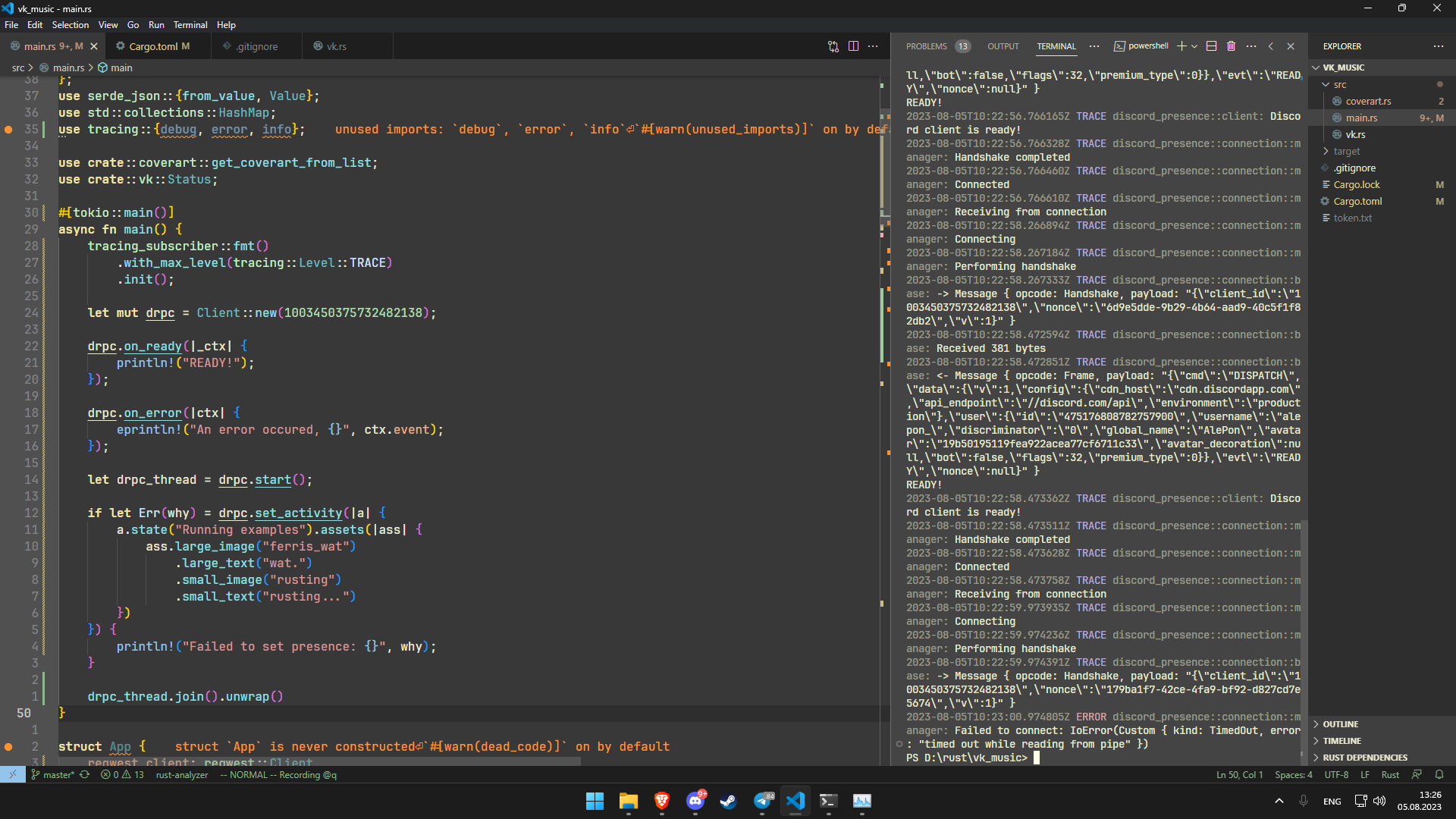Toggle the breakpoint on line 35
Image resolution: width=1456 pixels, height=819 pixels.
coord(8,130)
